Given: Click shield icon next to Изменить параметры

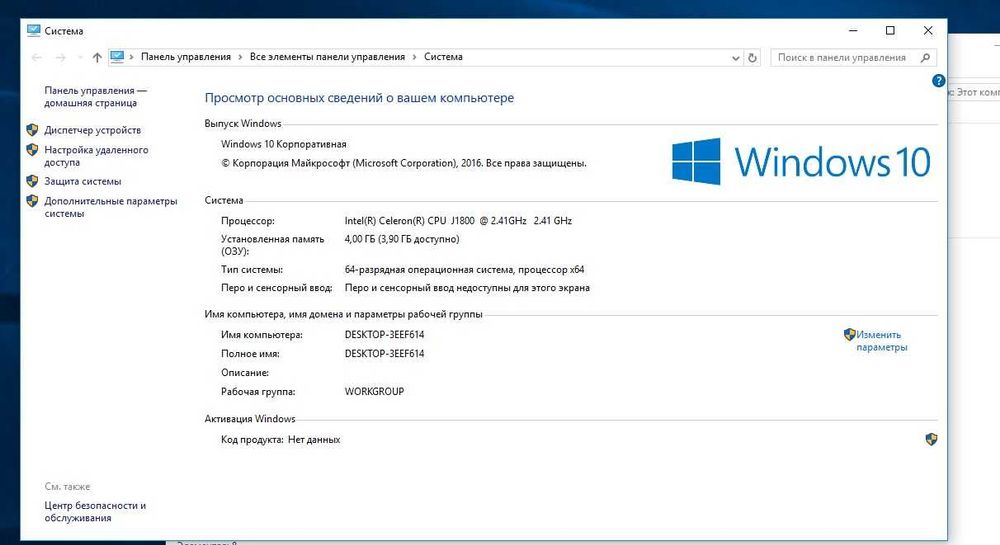Looking at the screenshot, I should click(x=849, y=334).
